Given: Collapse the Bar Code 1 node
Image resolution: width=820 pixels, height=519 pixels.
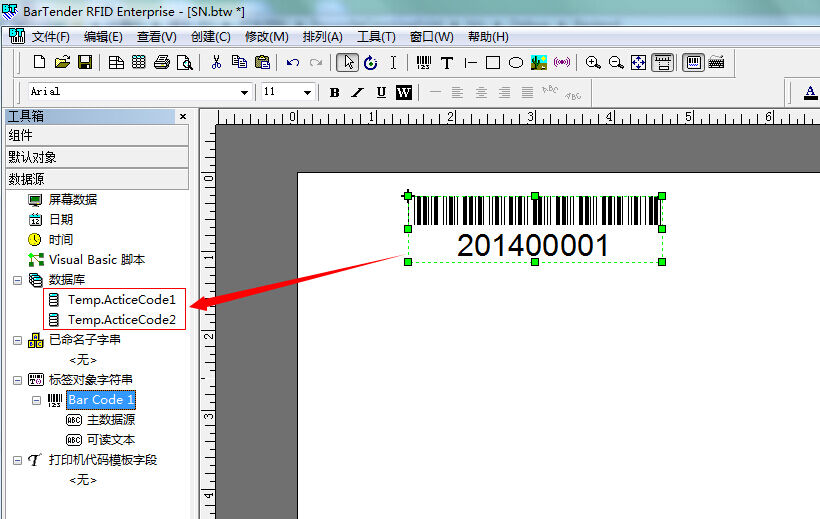Looking at the screenshot, I should pyautogui.click(x=36, y=401).
